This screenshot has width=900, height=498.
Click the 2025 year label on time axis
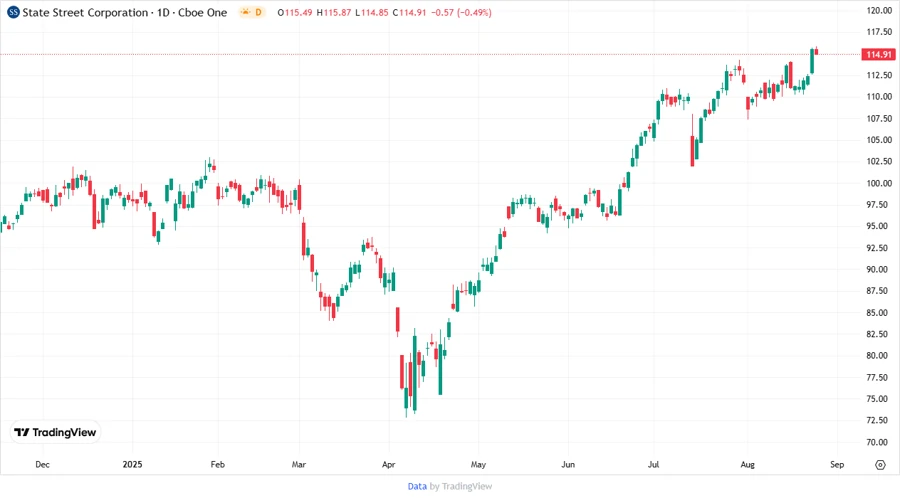(133, 465)
